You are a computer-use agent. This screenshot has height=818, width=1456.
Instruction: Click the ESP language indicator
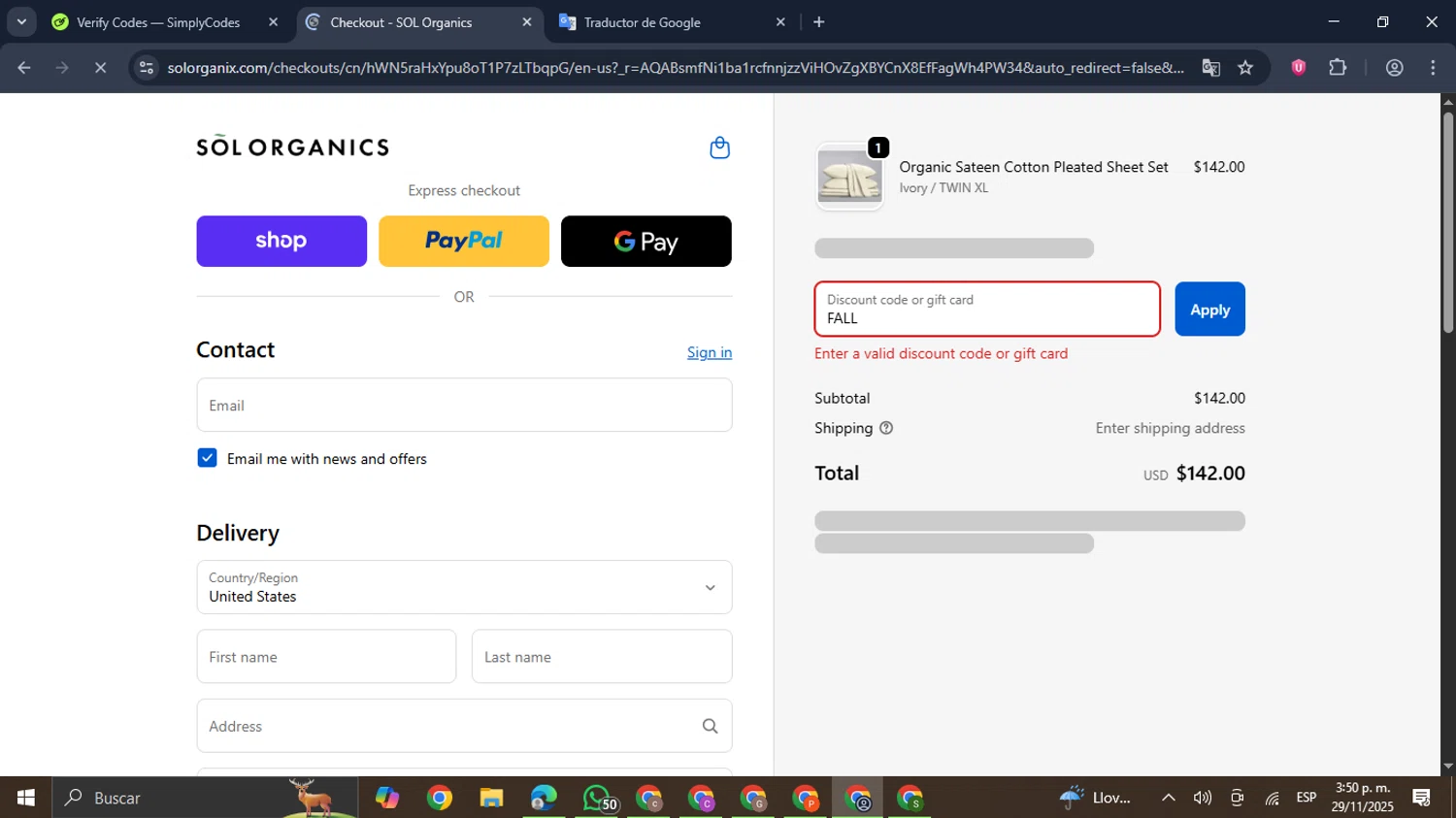[1307, 798]
